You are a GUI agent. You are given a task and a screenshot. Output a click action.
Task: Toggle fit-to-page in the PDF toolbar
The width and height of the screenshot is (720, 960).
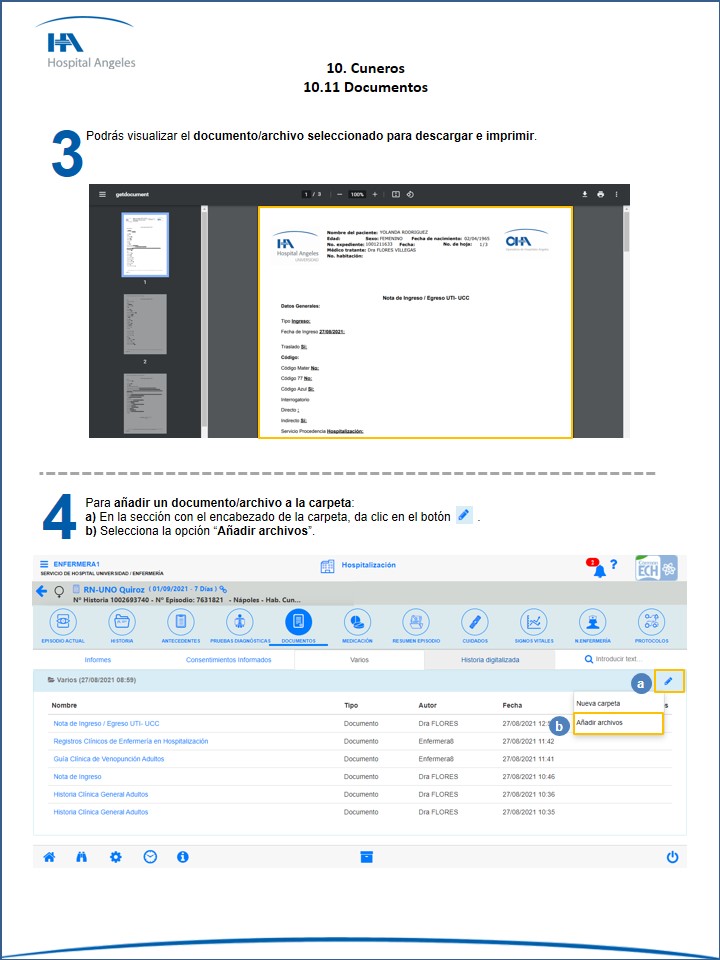tap(396, 194)
